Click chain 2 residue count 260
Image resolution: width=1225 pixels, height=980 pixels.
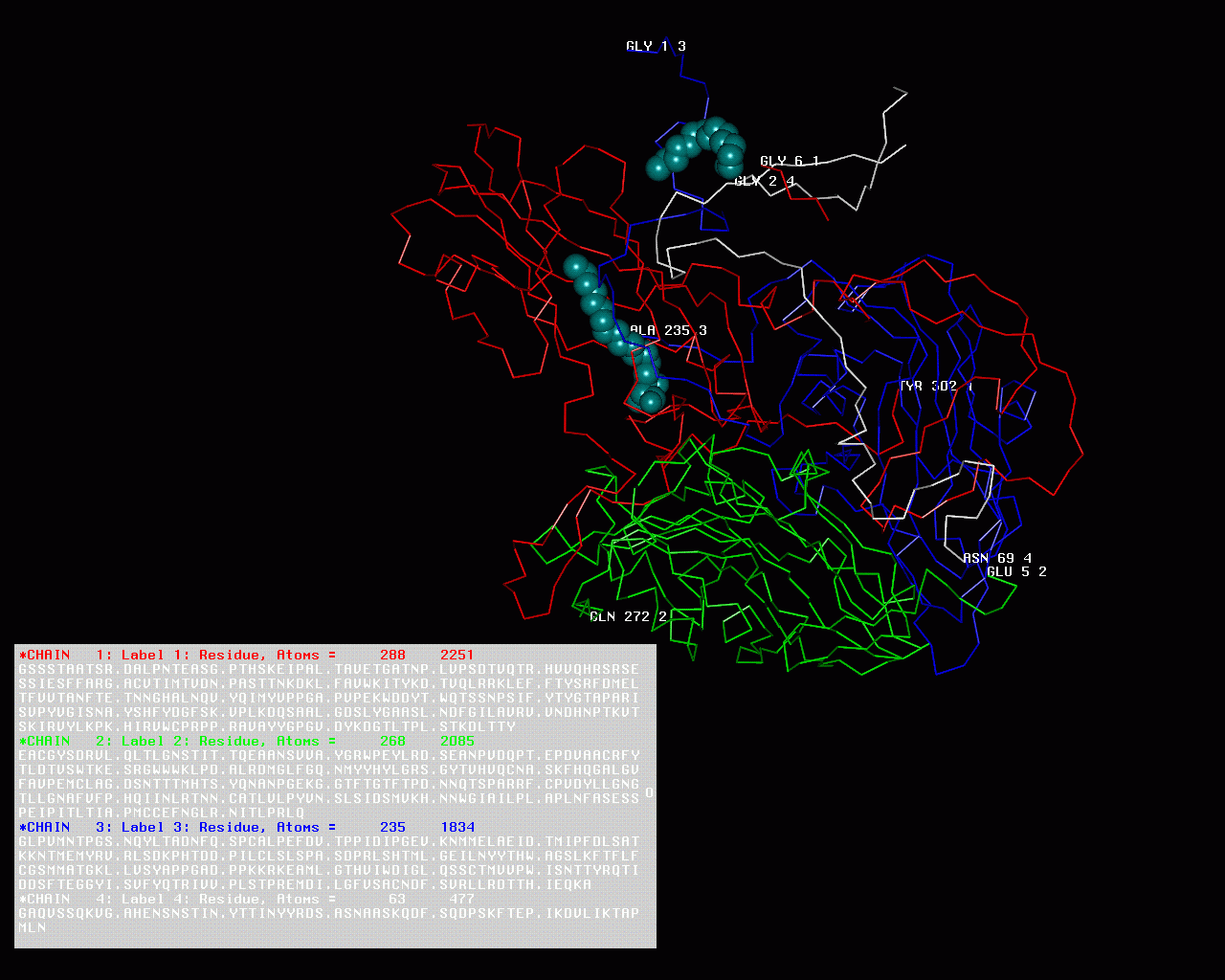392,741
